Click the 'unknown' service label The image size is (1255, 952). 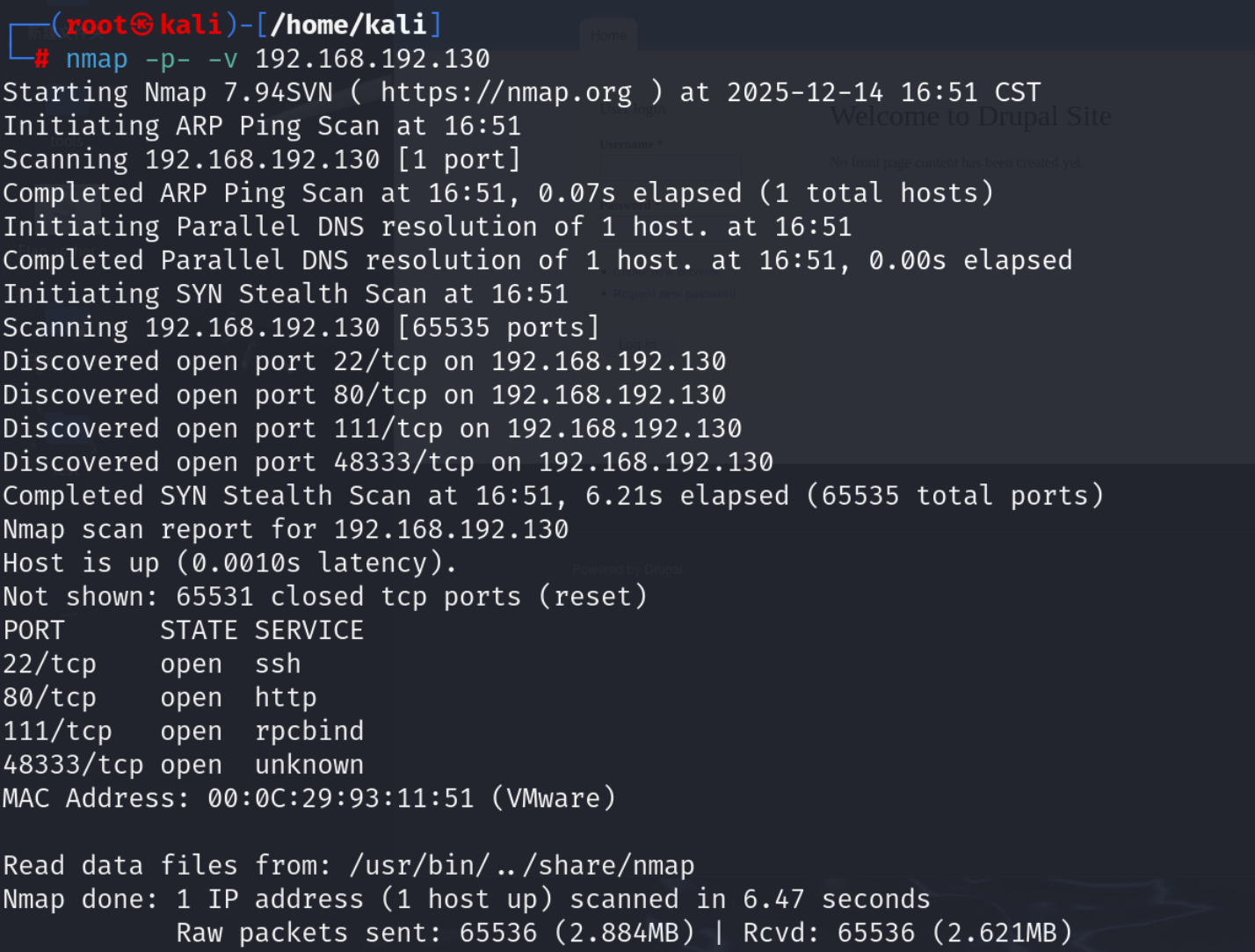coord(308,765)
